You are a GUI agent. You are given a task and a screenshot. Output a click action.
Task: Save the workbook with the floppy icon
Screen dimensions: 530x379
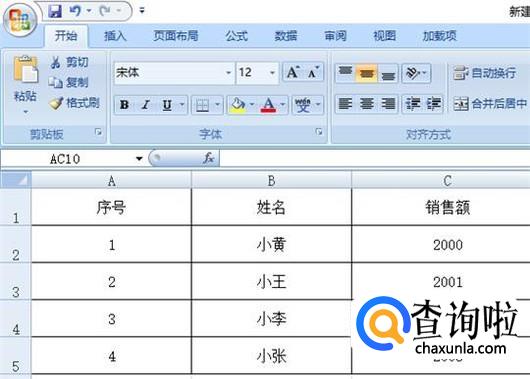point(55,11)
